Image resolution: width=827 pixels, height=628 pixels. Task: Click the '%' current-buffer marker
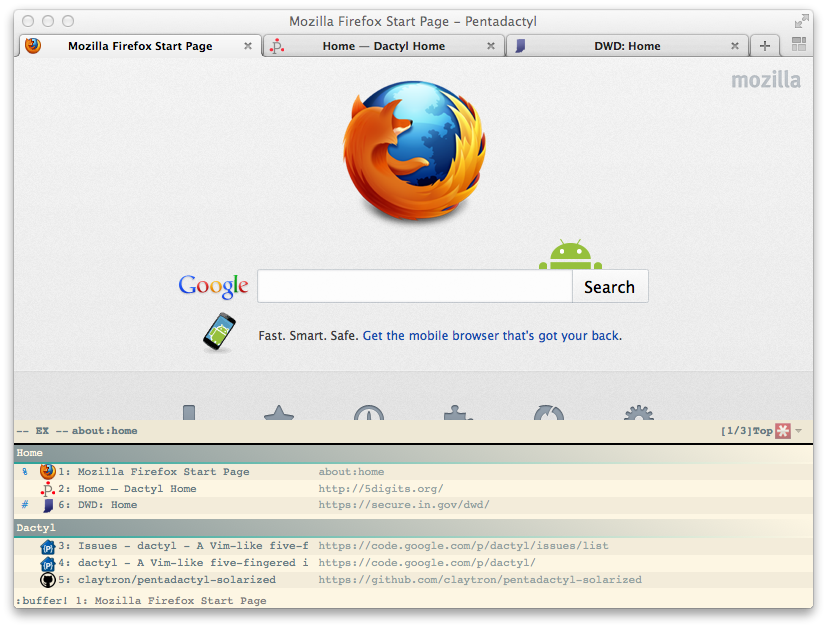click(25, 472)
